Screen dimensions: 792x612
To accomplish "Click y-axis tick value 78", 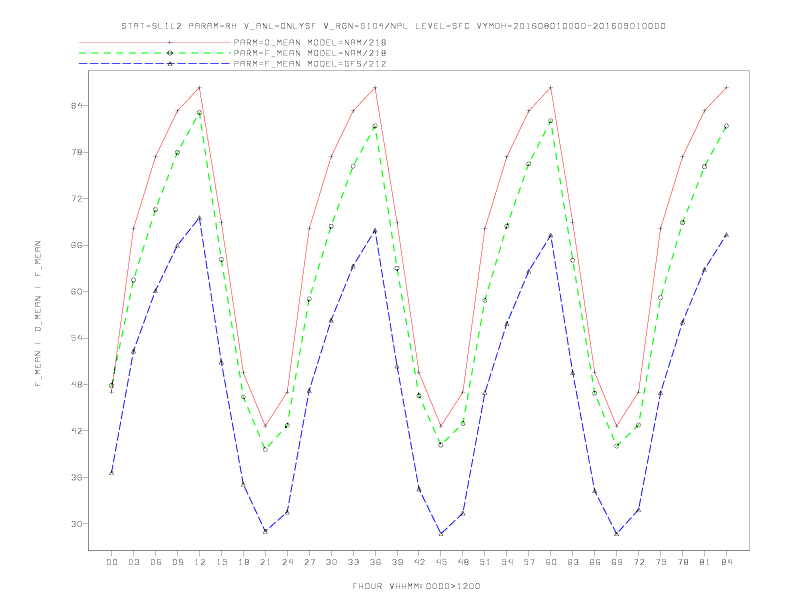I will [76, 152].
